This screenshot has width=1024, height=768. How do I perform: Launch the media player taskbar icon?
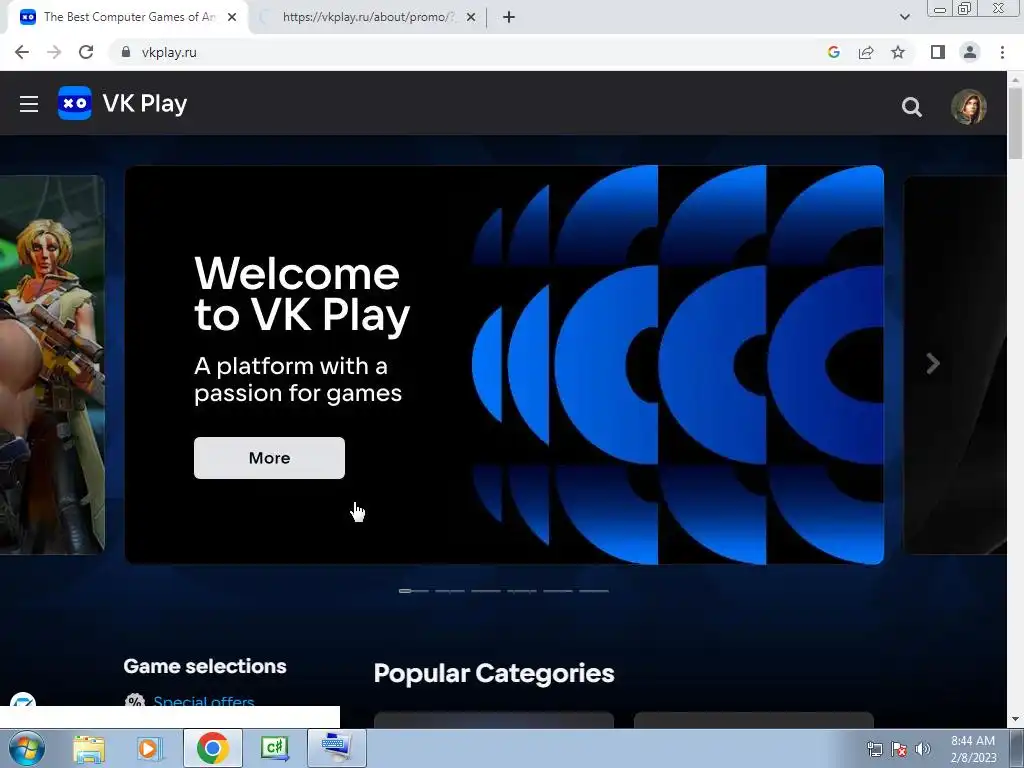[x=150, y=748]
